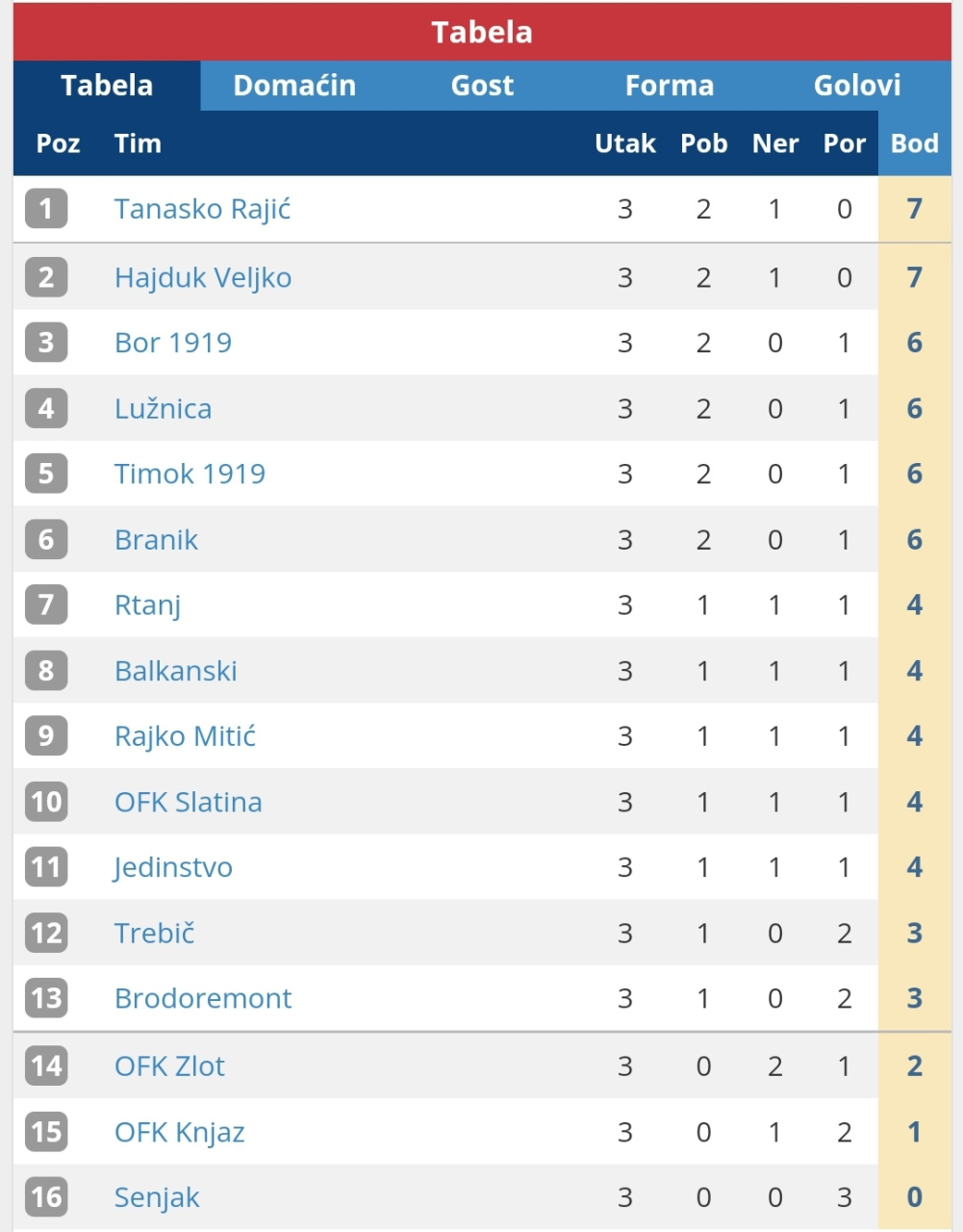Open the Lužnica team link
Viewport: 963px width, 1232px height.
(163, 408)
